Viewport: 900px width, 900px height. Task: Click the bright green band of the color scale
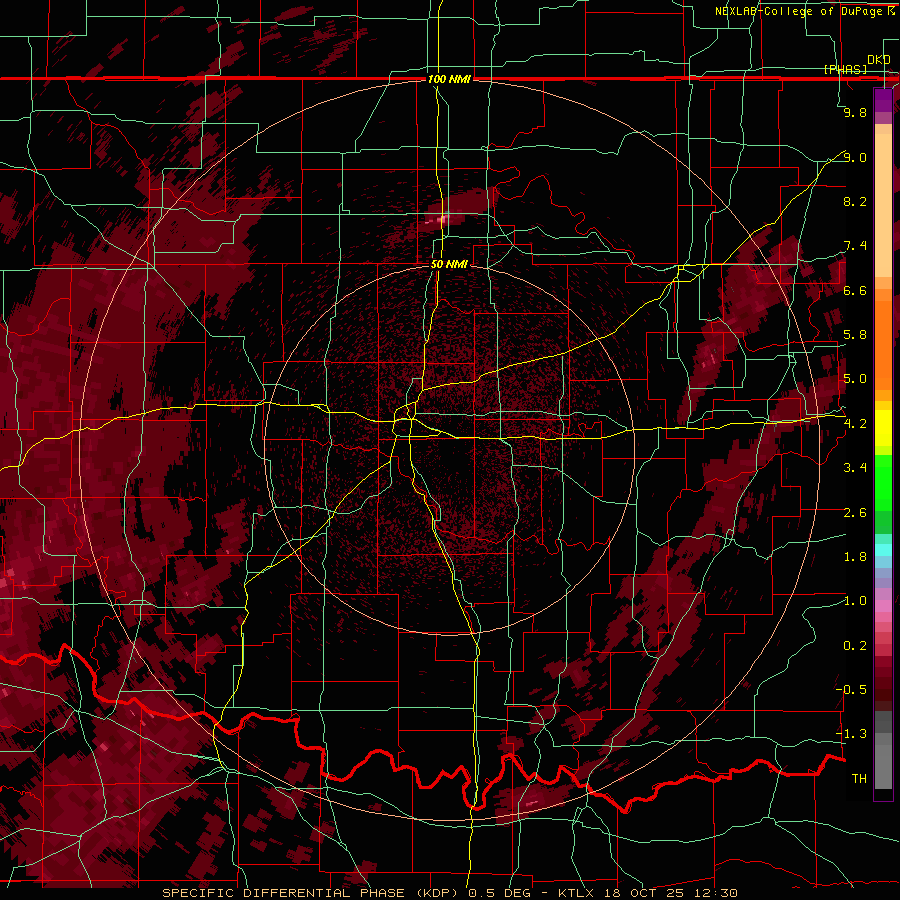point(883,482)
